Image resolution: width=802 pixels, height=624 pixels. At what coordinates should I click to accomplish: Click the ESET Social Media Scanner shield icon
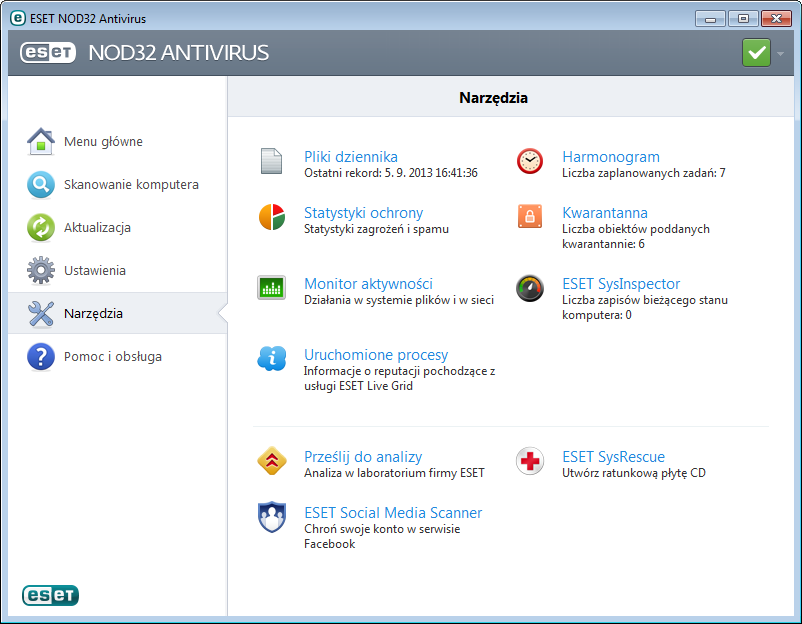(x=272, y=517)
